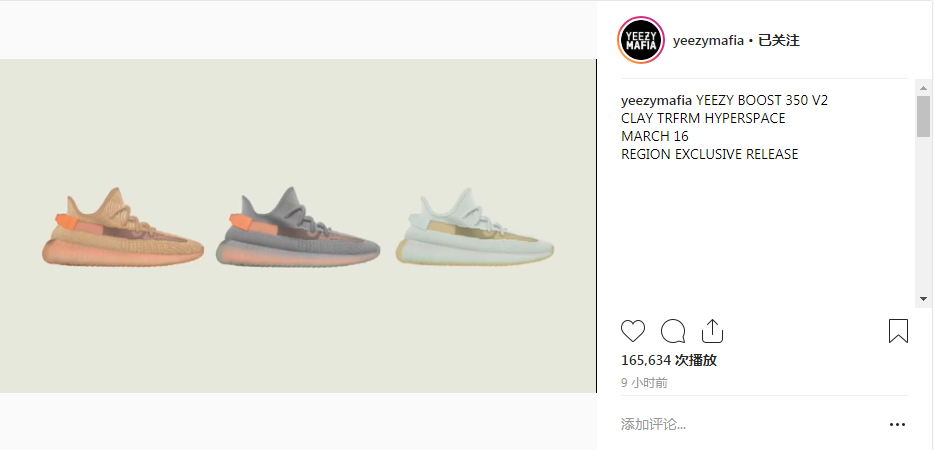Click the caption scrollbar thumb
The image size is (934, 450).
coord(923,116)
